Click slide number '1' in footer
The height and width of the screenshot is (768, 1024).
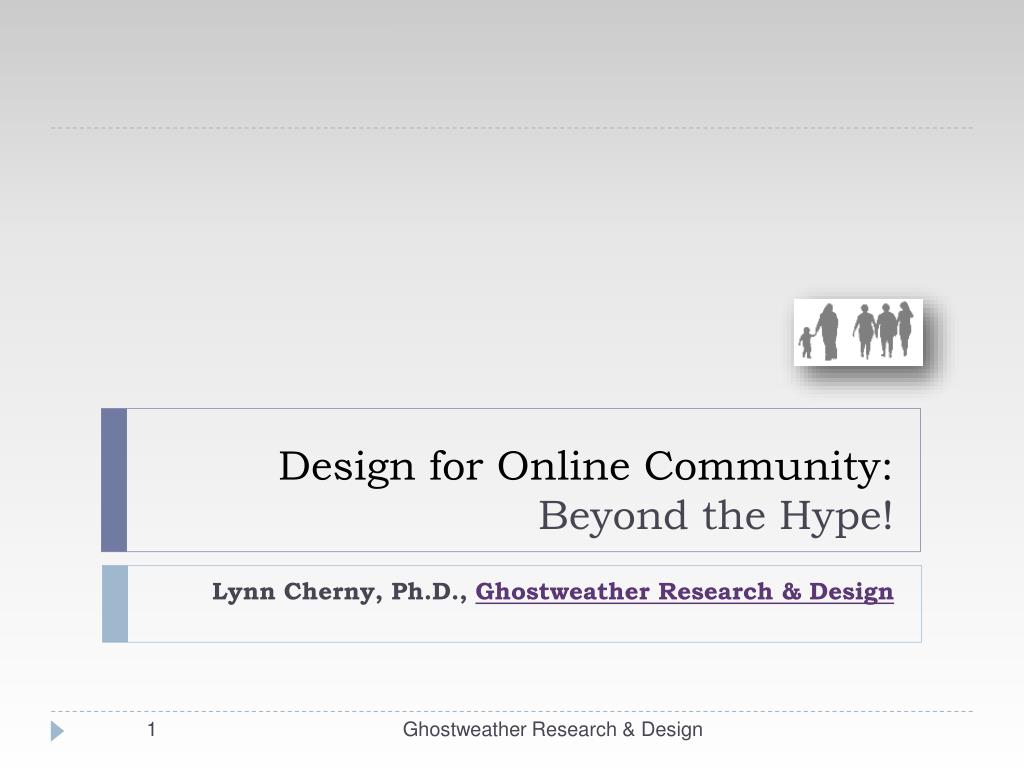point(152,729)
